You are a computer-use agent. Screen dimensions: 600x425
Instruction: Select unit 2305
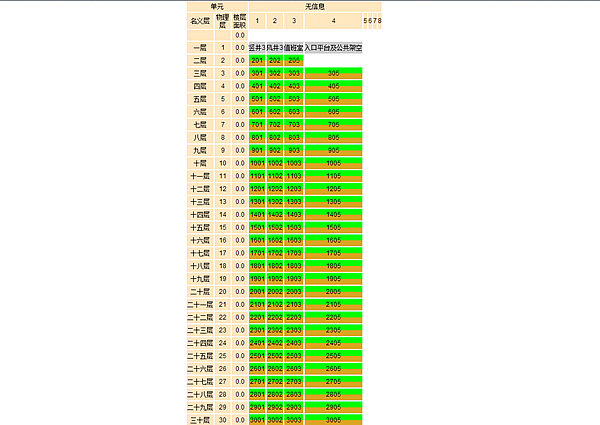[333, 330]
